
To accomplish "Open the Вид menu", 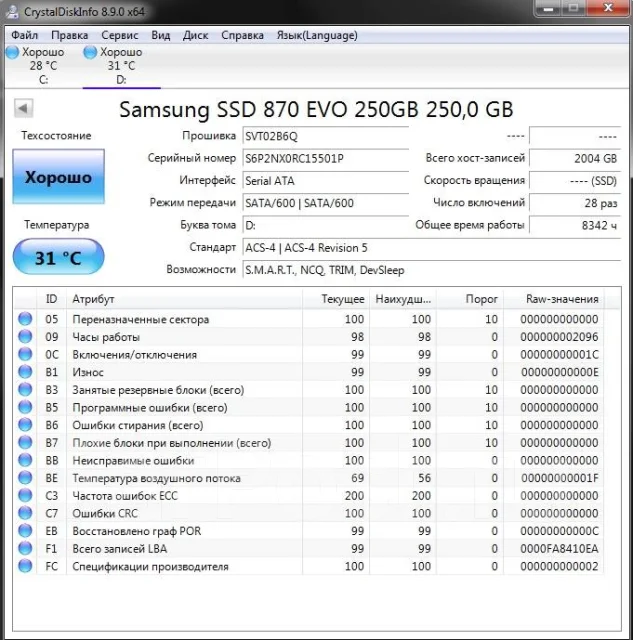I will (160, 36).
